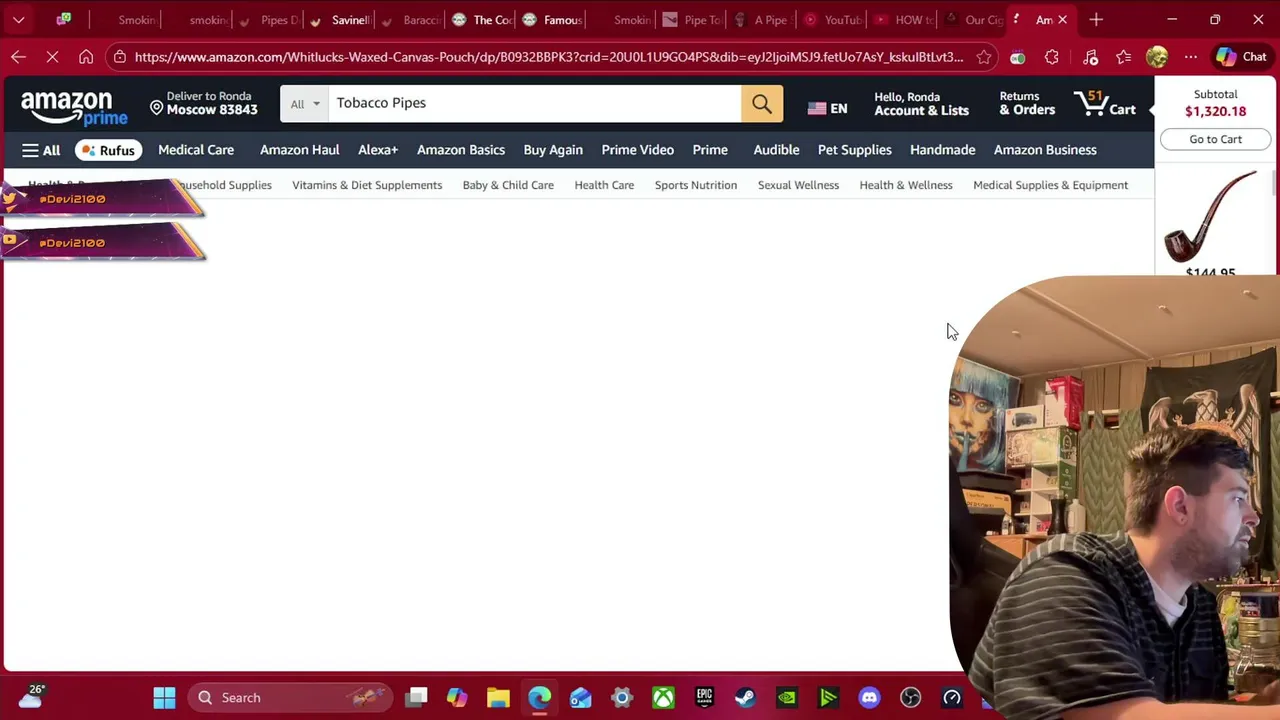Close the active Amazon tab
The height and width of the screenshot is (720, 1280).
[x=1062, y=20]
